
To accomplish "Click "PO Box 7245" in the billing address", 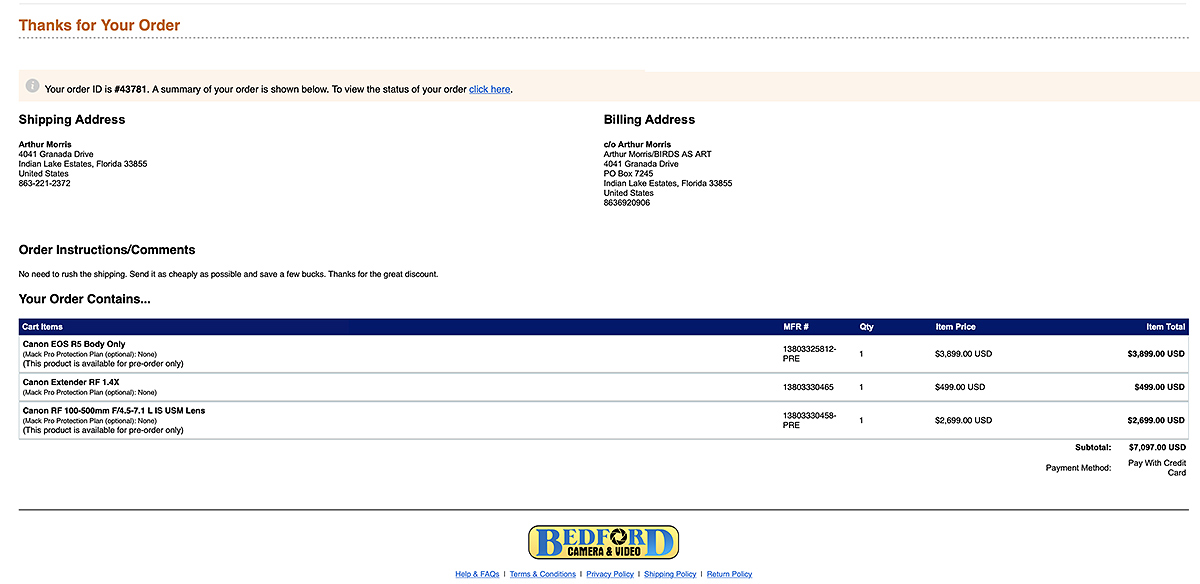I will 629,174.
